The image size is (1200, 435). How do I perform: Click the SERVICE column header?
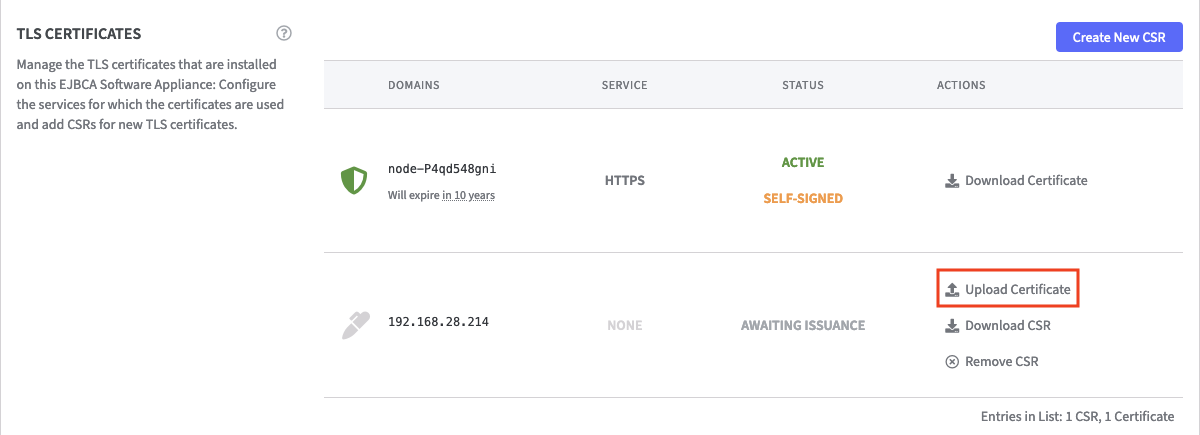click(x=624, y=86)
